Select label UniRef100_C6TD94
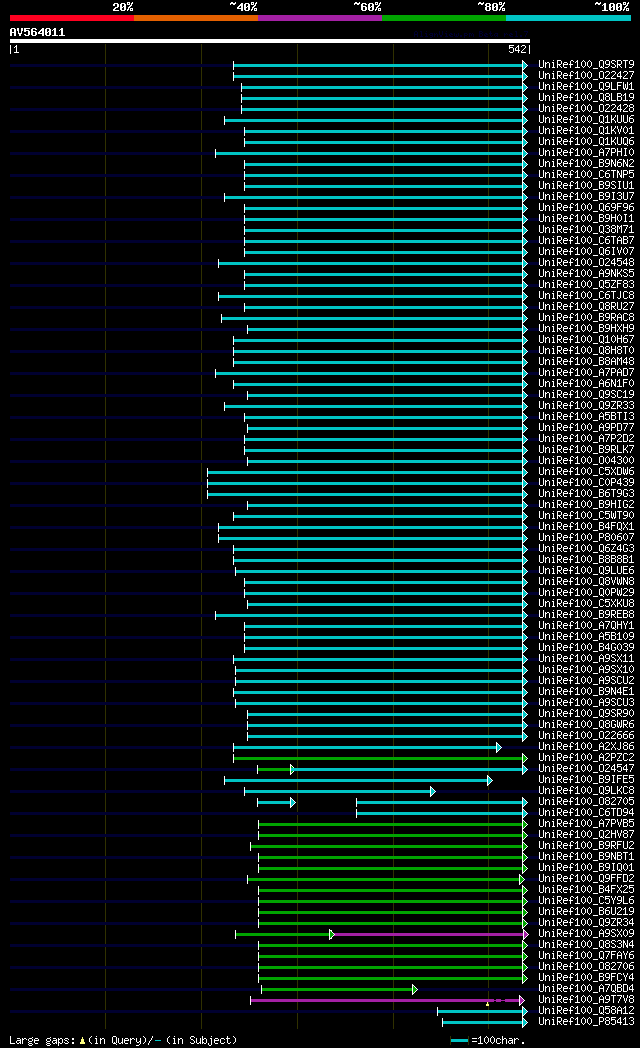 coord(586,813)
